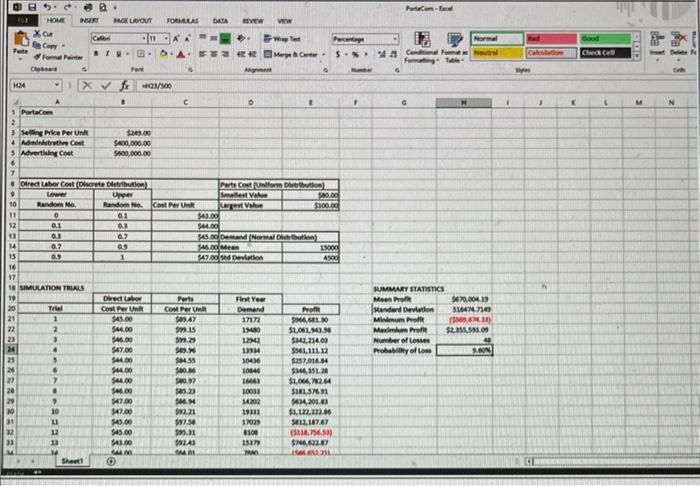Click the Print Preview icon in quick toolbar
This screenshot has width=700, height=486.
click(x=103, y=7)
